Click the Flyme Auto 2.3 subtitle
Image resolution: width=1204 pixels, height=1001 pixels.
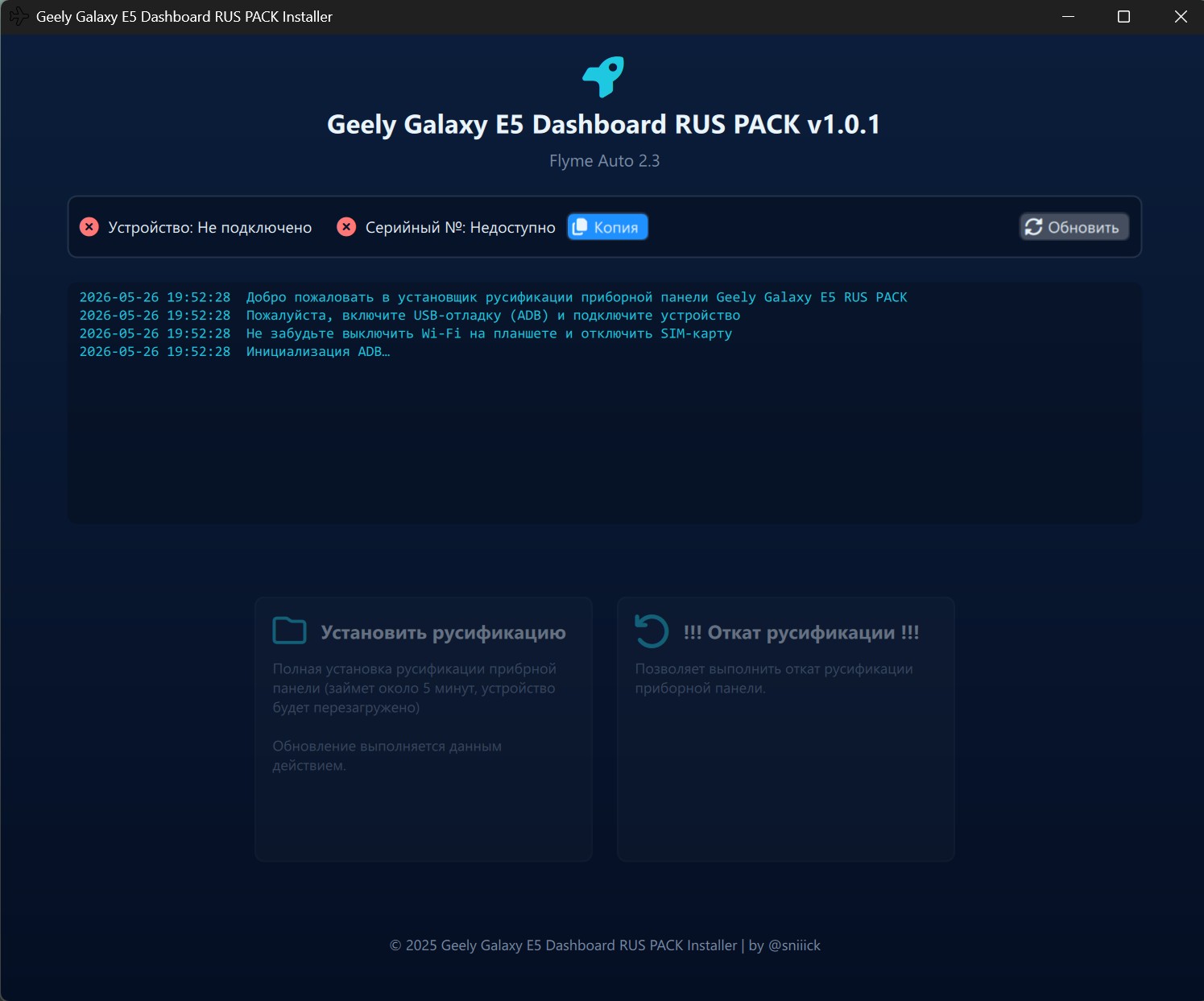click(604, 161)
